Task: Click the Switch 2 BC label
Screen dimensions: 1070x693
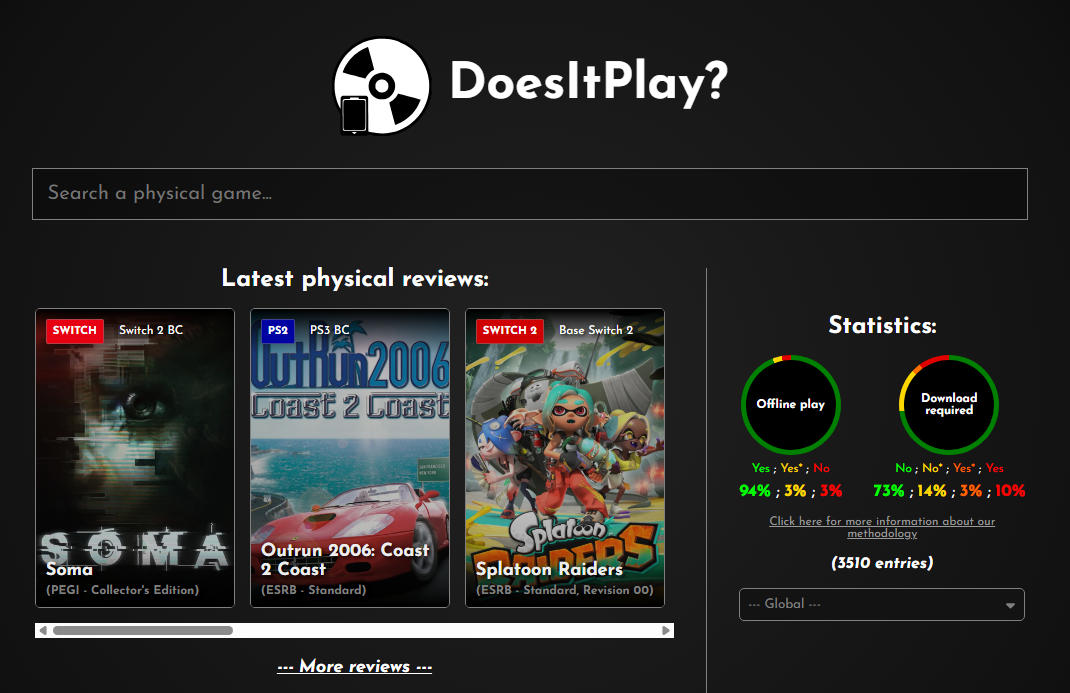Action: click(151, 330)
